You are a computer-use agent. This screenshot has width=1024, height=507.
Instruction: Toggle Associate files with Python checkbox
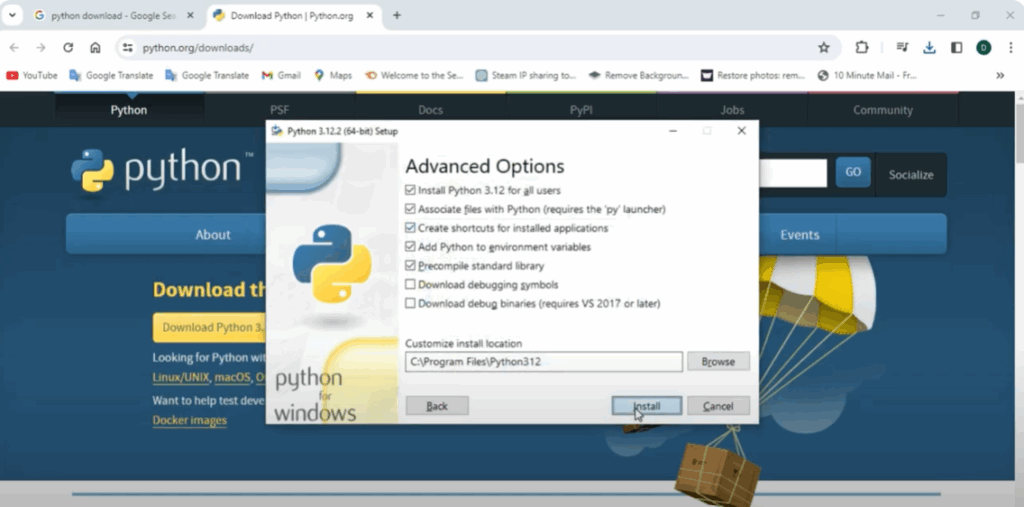coord(410,210)
